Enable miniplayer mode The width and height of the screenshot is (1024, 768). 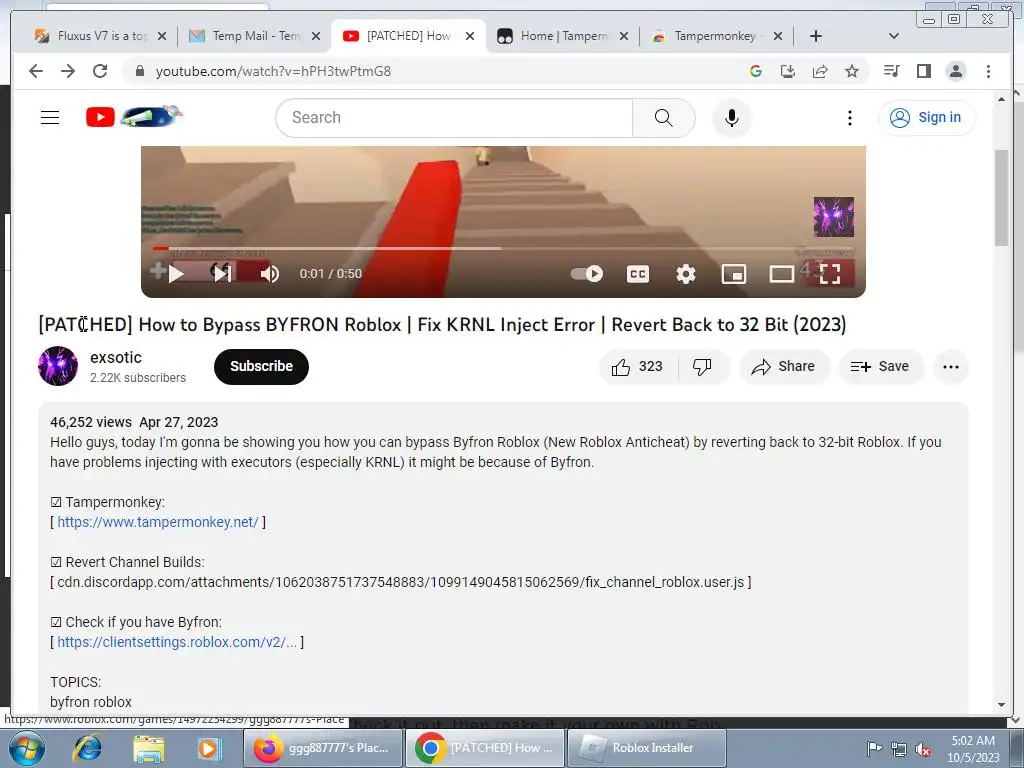pos(733,274)
